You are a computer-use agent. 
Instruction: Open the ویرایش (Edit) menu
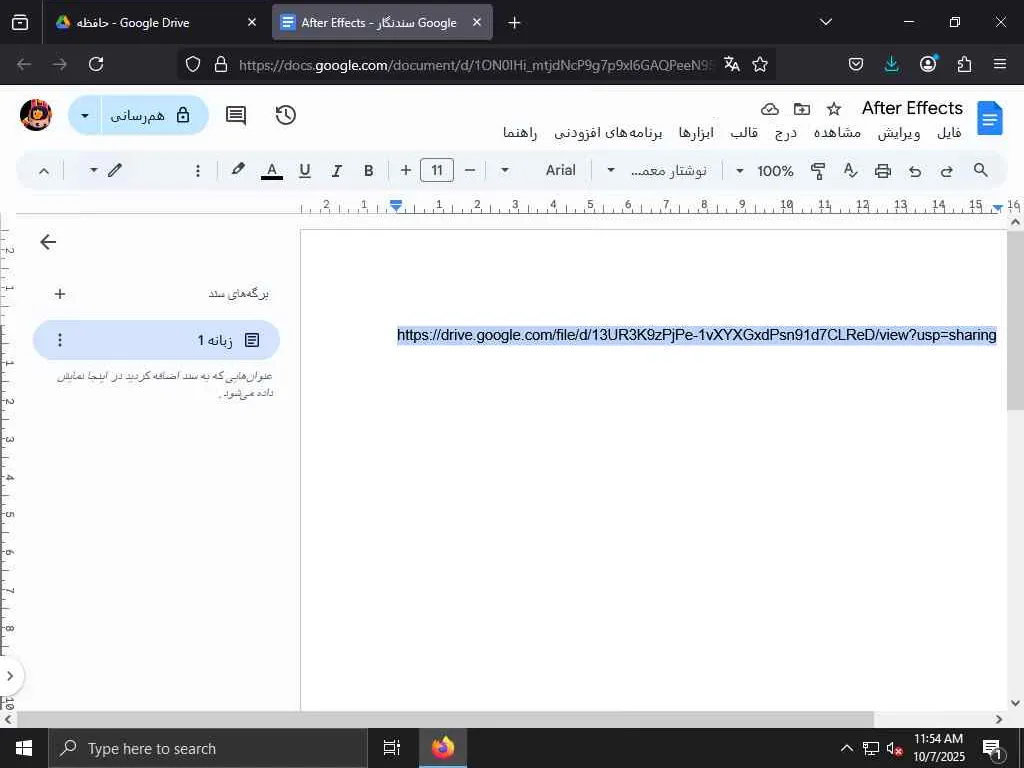point(899,133)
